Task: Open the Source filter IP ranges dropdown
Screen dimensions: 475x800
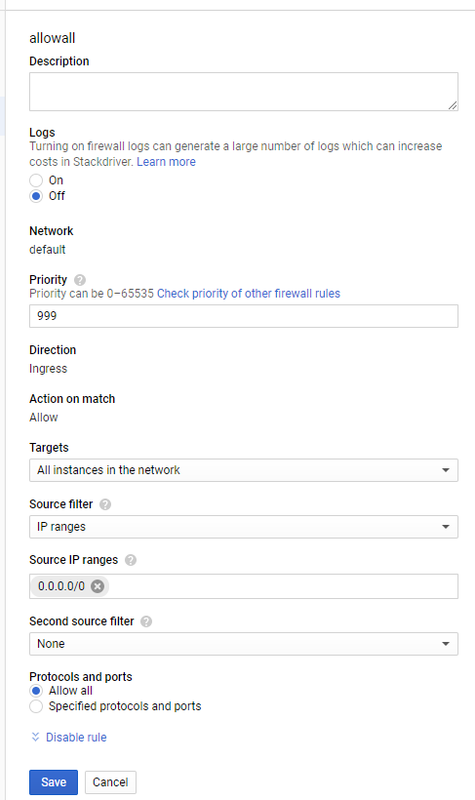Action: [x=244, y=527]
